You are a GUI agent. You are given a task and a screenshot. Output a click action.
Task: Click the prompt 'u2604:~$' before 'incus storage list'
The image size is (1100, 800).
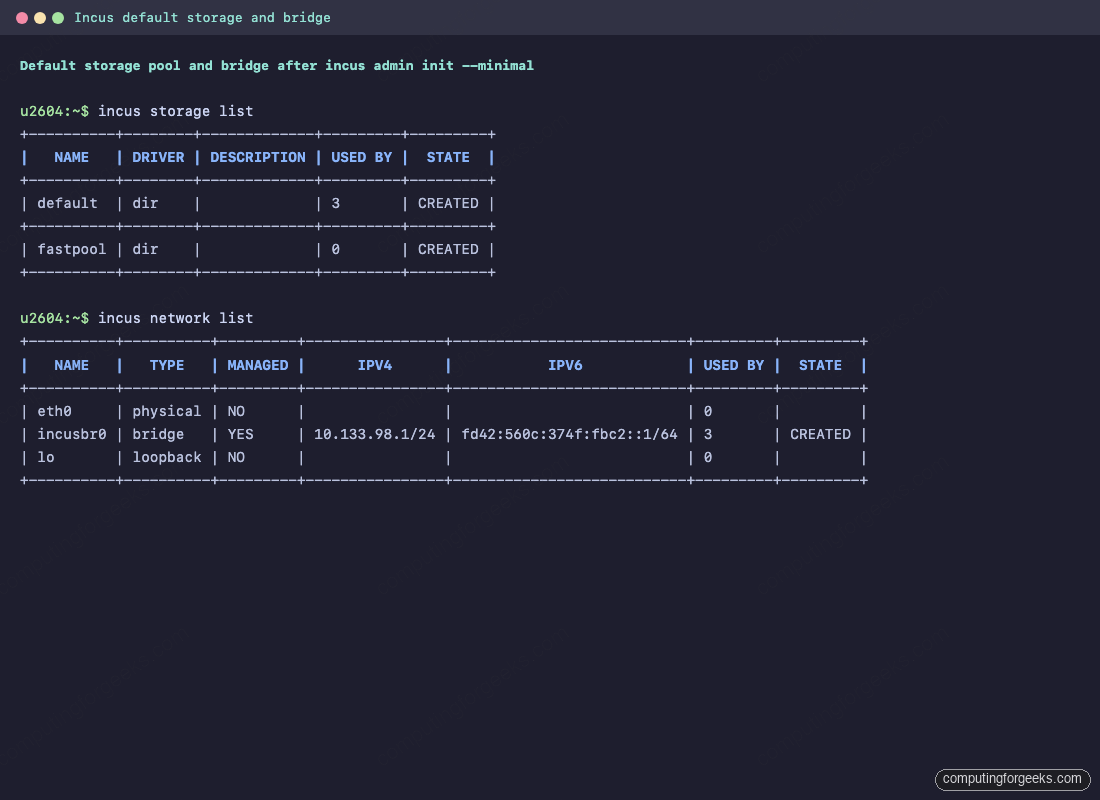[x=55, y=112]
